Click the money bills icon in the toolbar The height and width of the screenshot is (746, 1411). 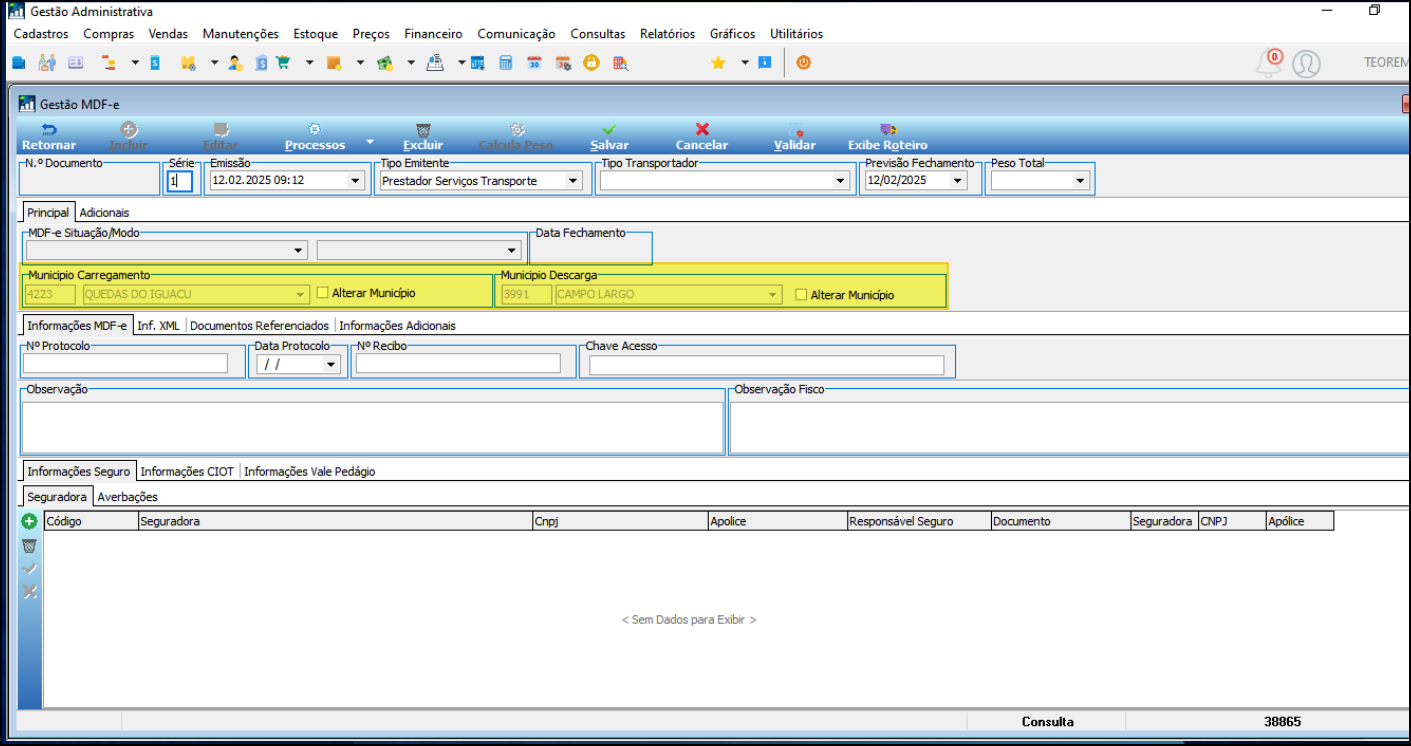click(x=384, y=62)
